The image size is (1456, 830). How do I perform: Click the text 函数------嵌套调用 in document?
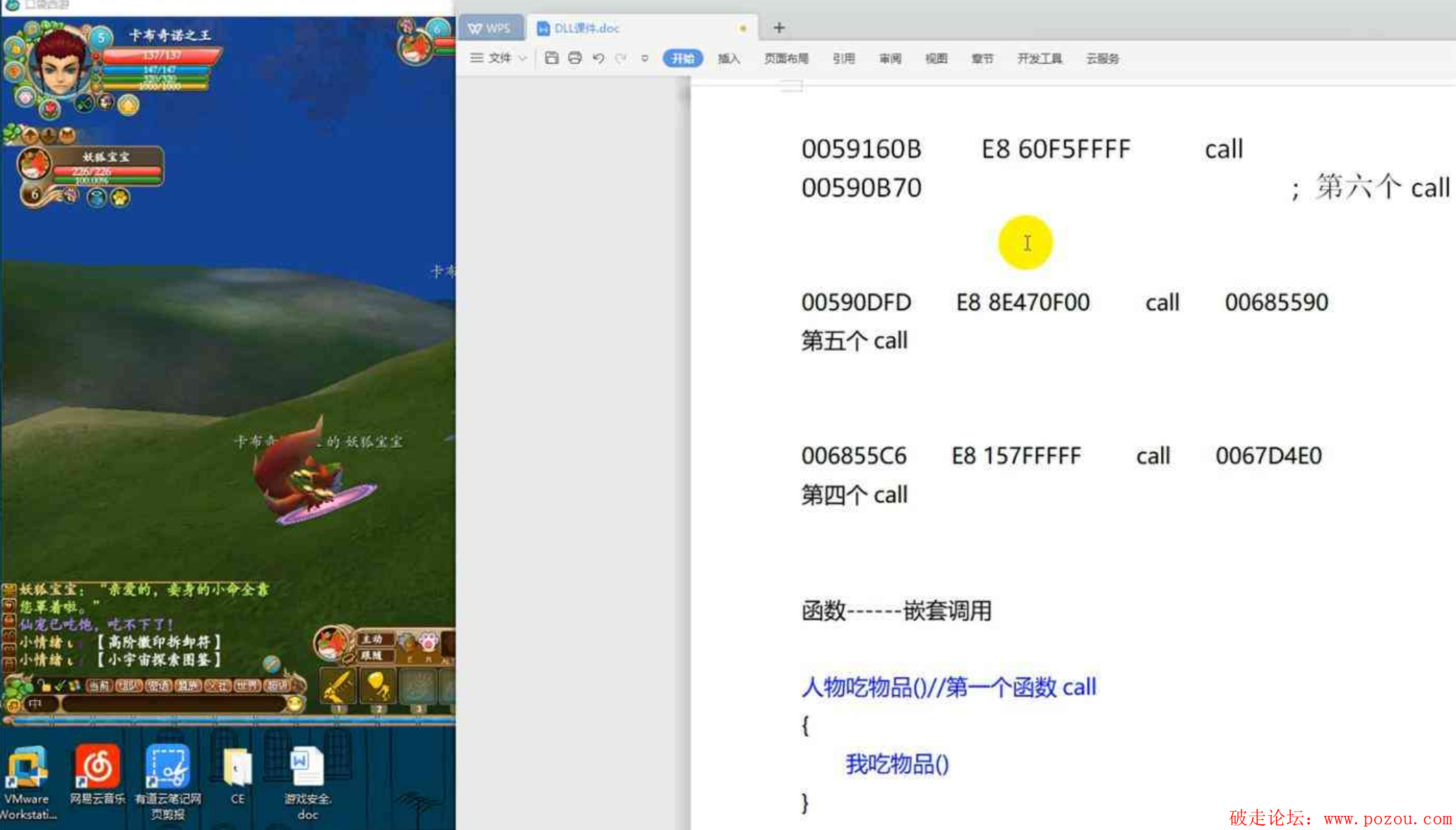click(x=896, y=610)
